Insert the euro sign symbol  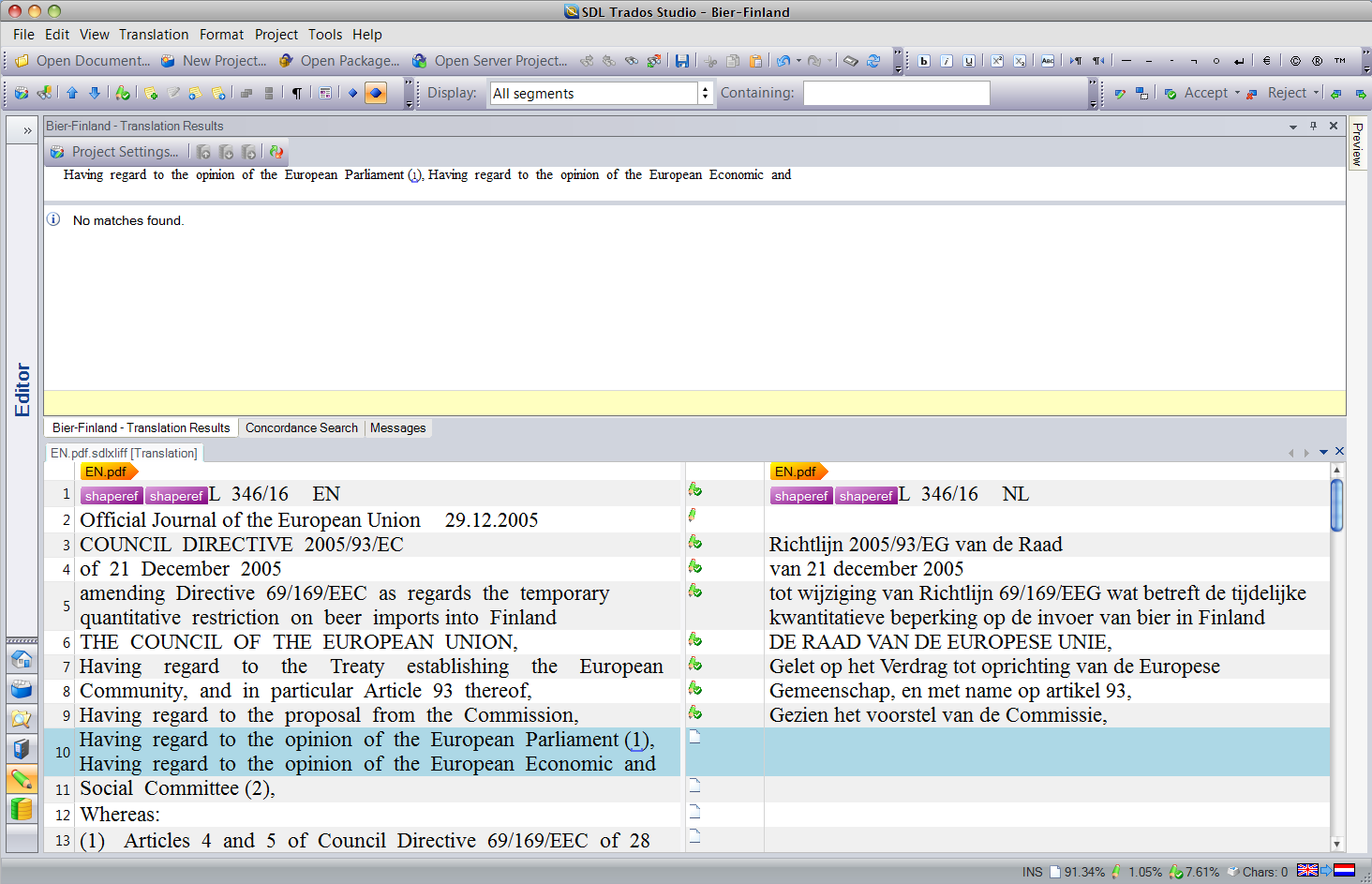1266,61
